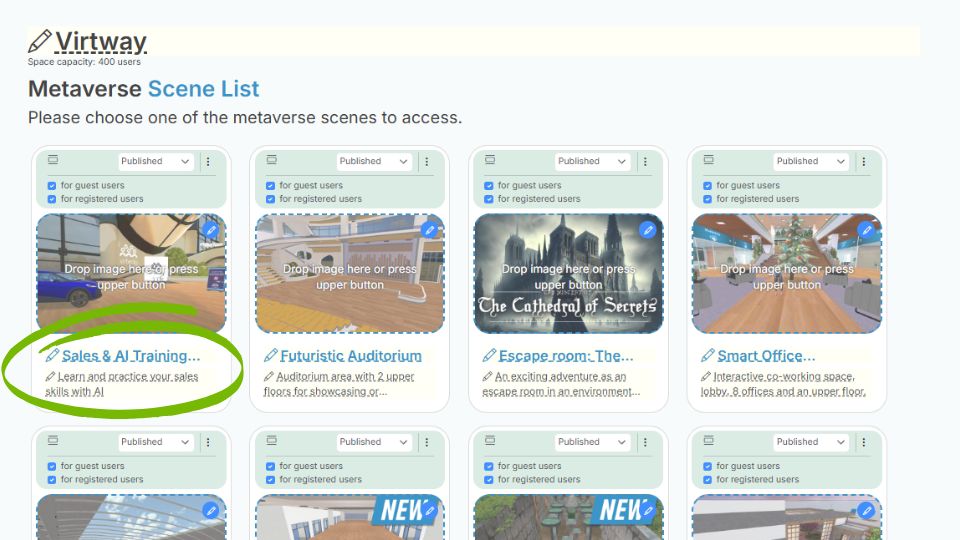The height and width of the screenshot is (540, 960).
Task: Click the blue image-edit pencil on Cathedral of Secrets thumbnail
Action: click(648, 230)
